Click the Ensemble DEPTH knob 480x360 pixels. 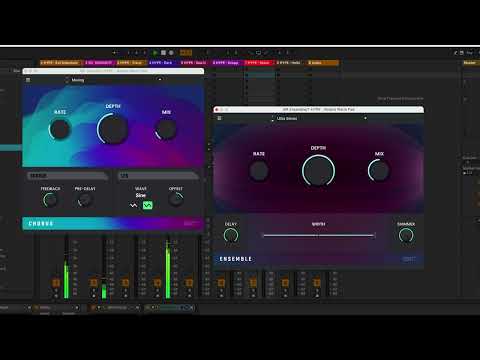[318, 171]
